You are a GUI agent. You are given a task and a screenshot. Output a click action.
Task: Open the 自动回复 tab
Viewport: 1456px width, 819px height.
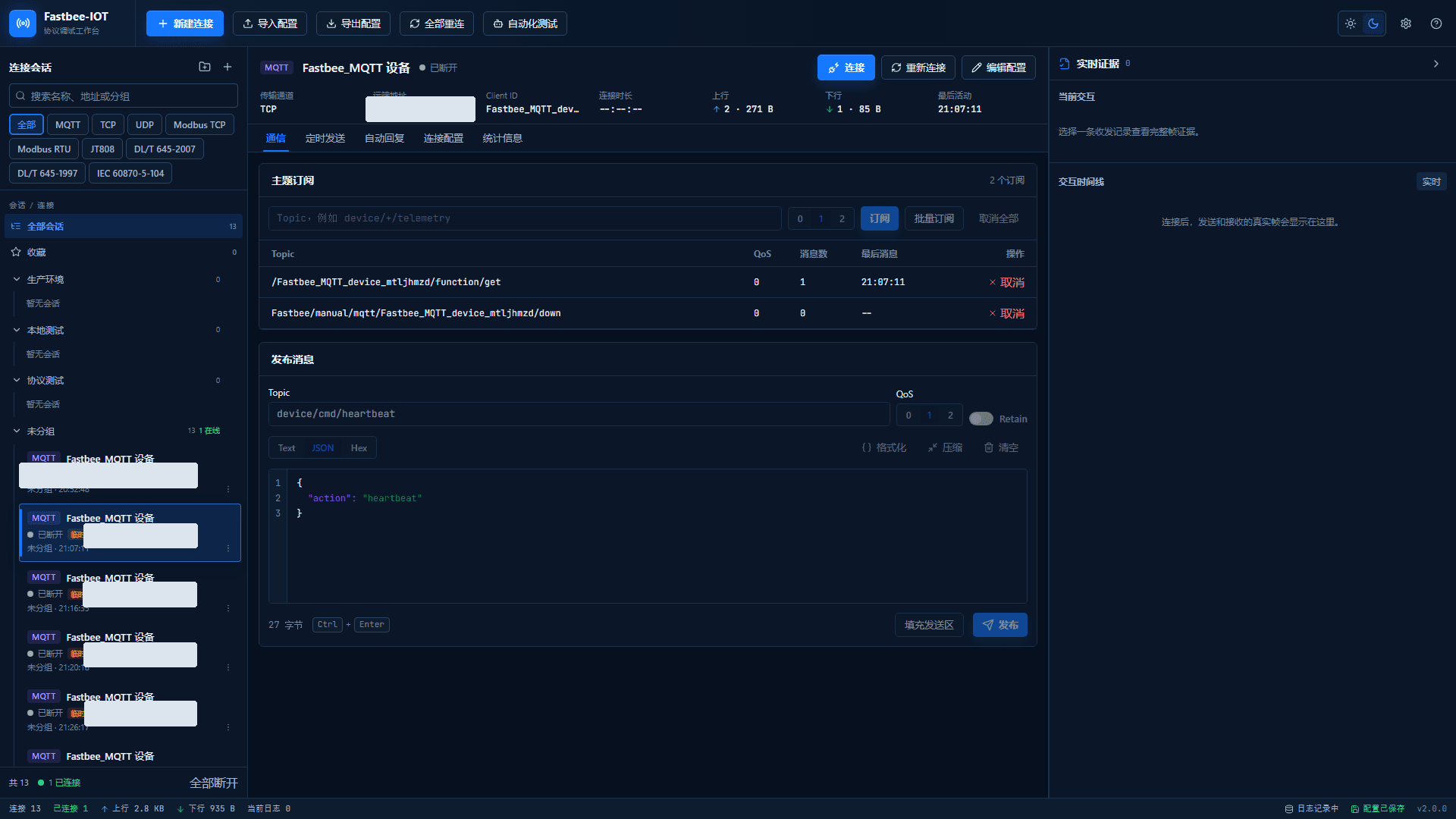coord(384,138)
